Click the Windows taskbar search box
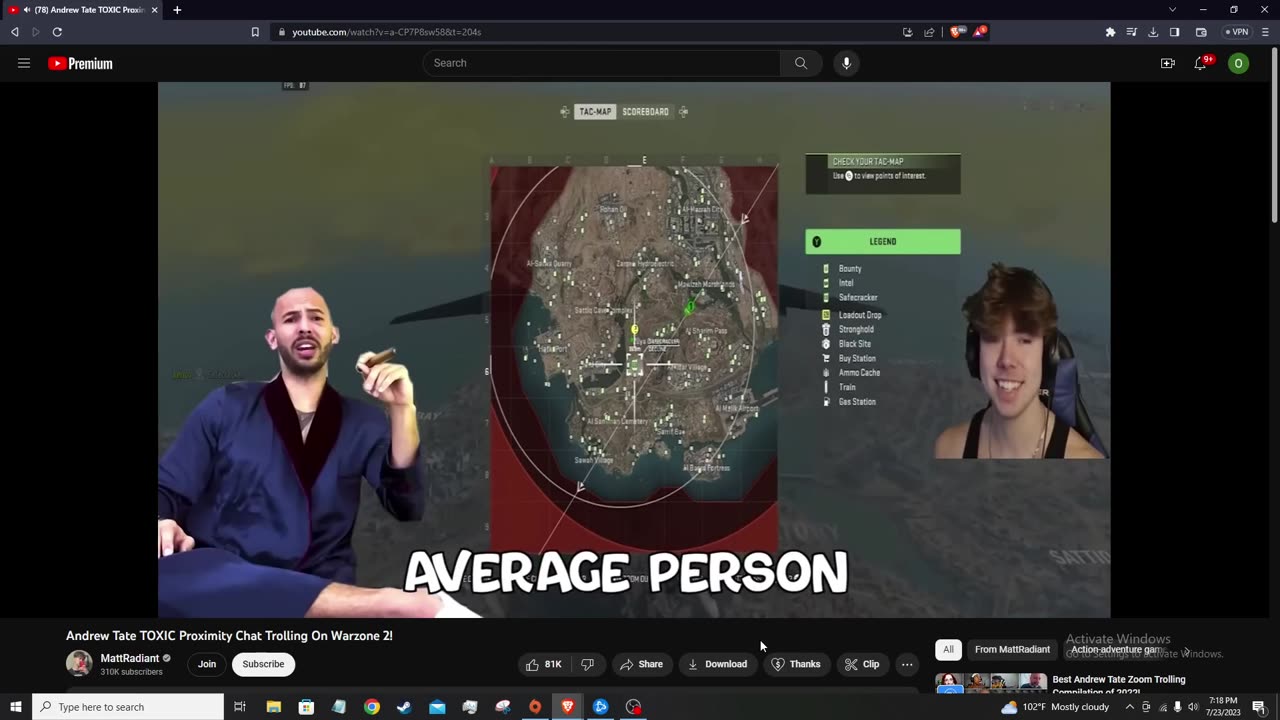This screenshot has height=720, width=1280. 128,707
